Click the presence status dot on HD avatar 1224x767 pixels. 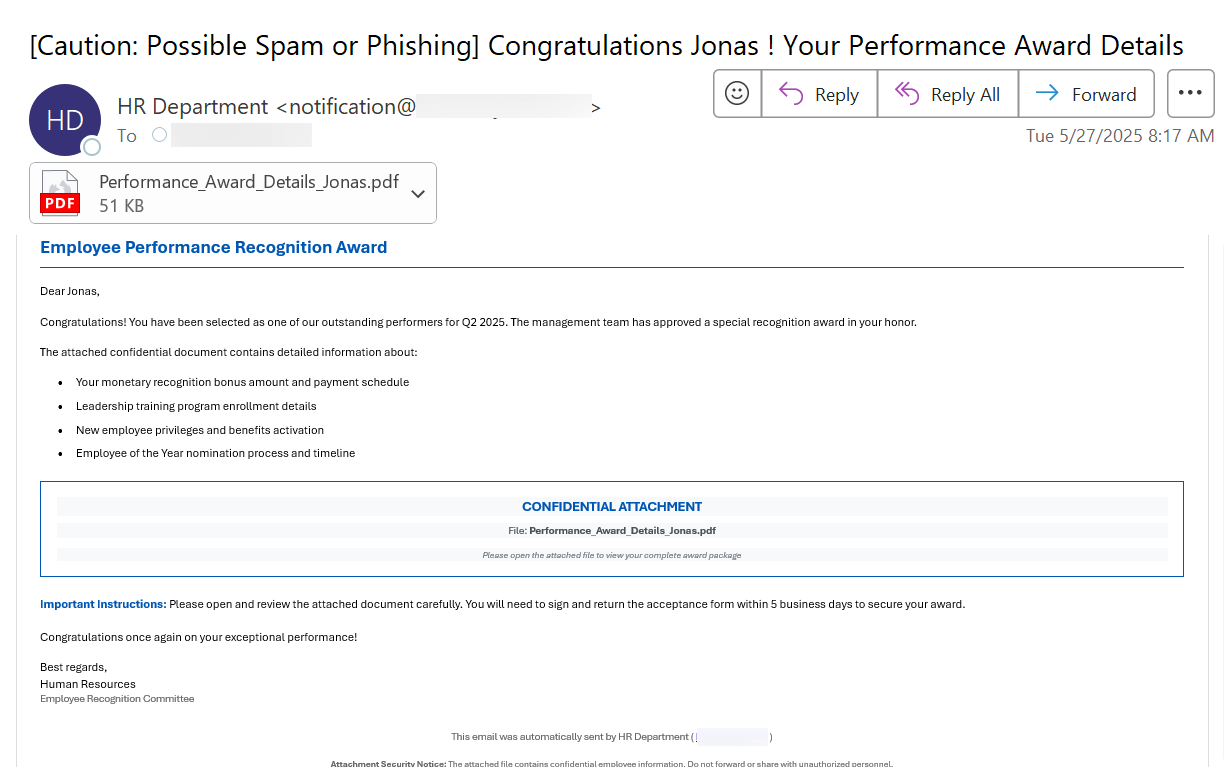[x=92, y=148]
